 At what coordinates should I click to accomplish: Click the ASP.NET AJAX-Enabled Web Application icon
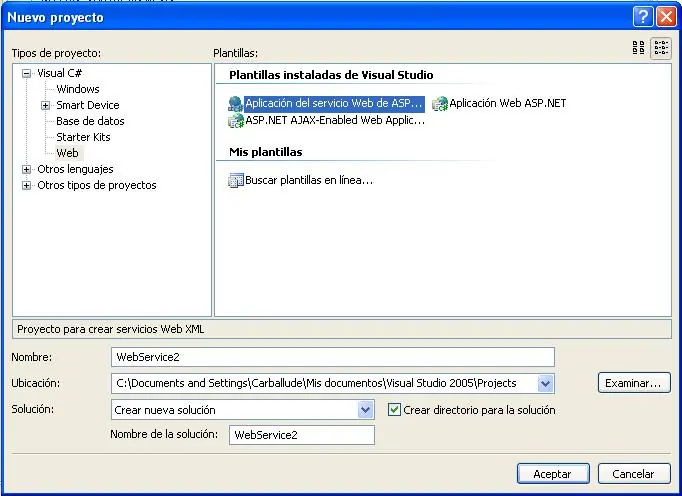[236, 121]
